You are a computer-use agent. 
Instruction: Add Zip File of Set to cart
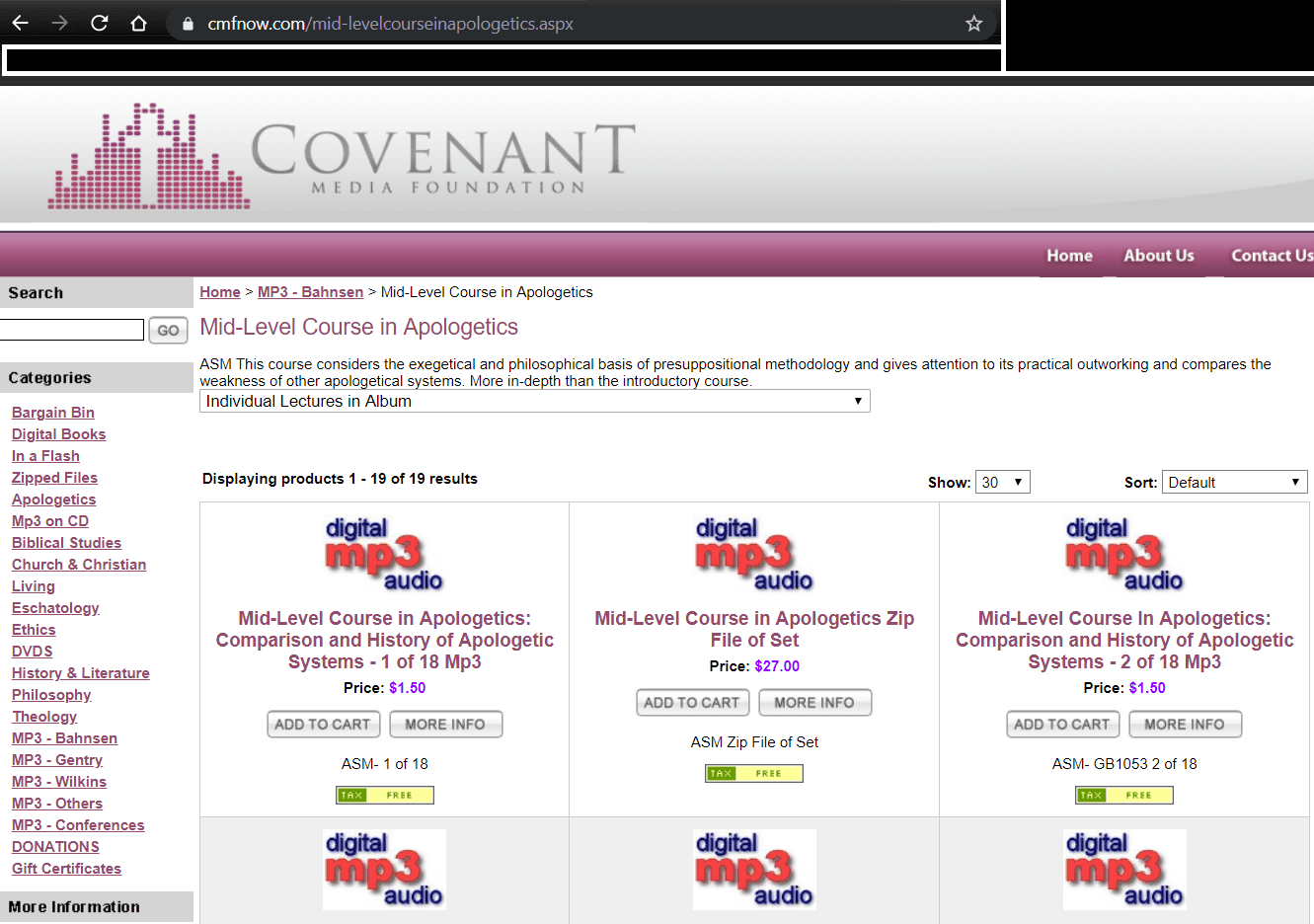[692, 703]
